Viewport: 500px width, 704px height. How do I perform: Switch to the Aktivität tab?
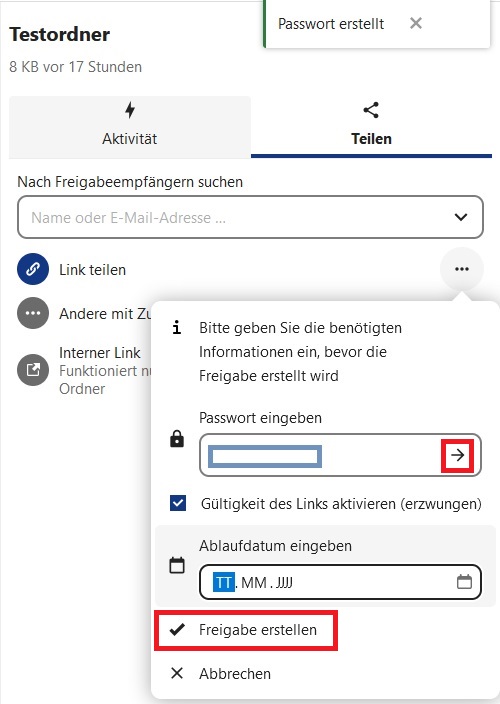[x=130, y=127]
